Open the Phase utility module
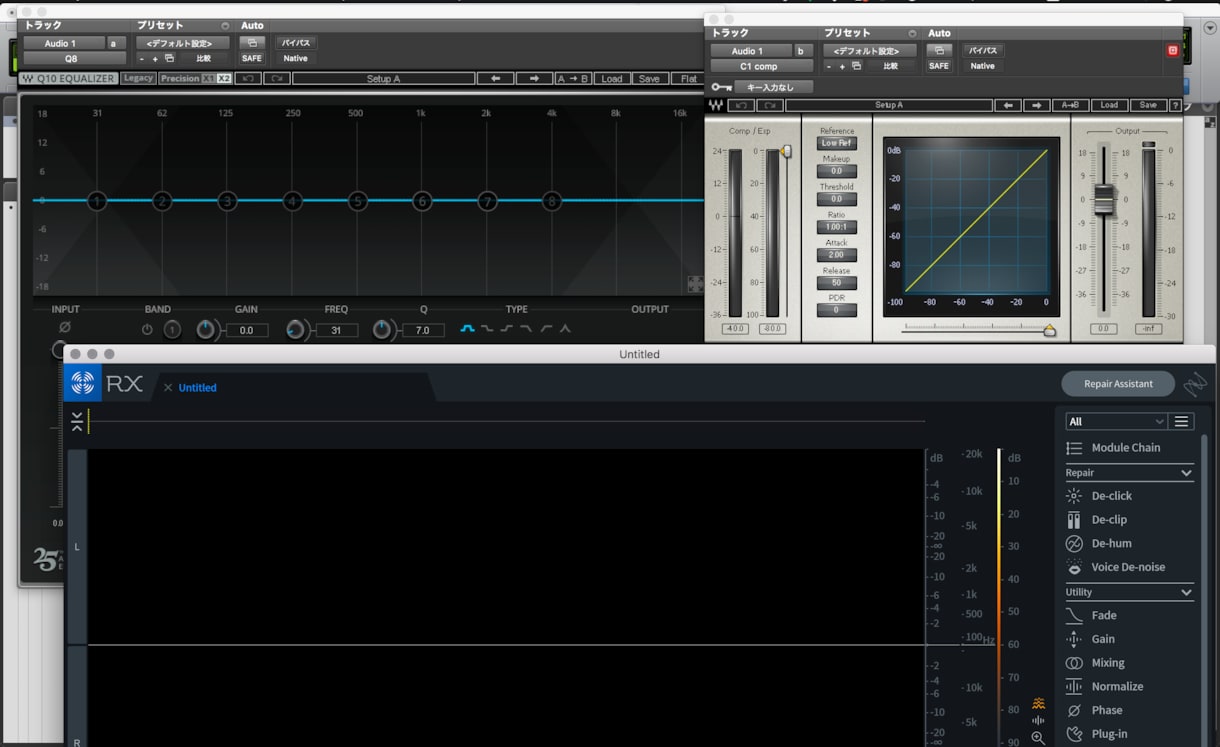 point(1107,710)
